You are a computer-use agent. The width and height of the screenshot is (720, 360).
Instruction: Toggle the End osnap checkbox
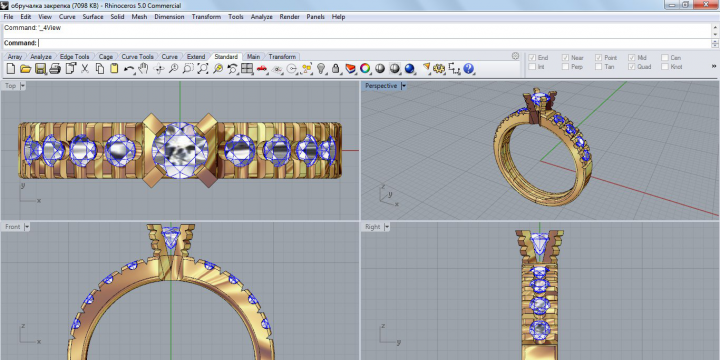532,58
